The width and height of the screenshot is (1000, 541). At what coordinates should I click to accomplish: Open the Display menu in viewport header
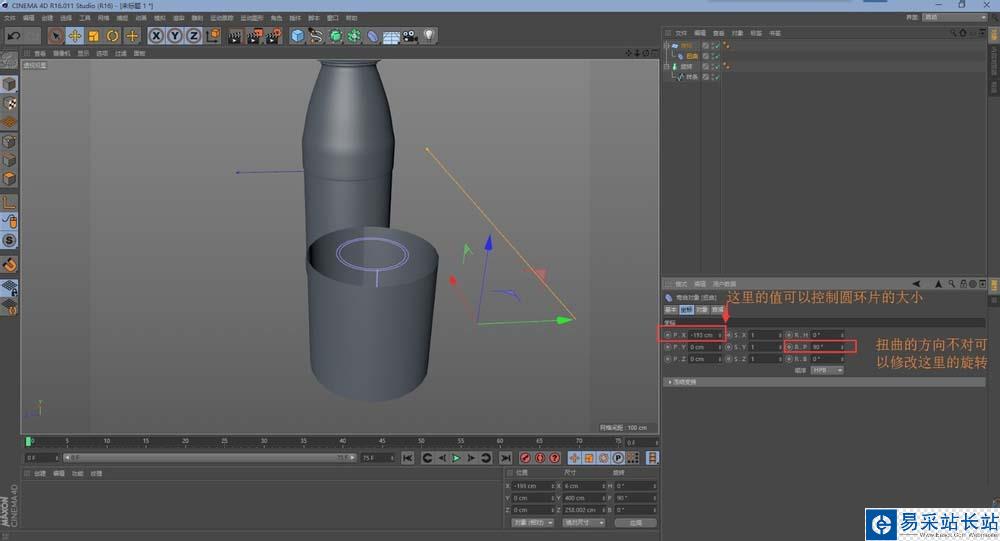[x=84, y=53]
